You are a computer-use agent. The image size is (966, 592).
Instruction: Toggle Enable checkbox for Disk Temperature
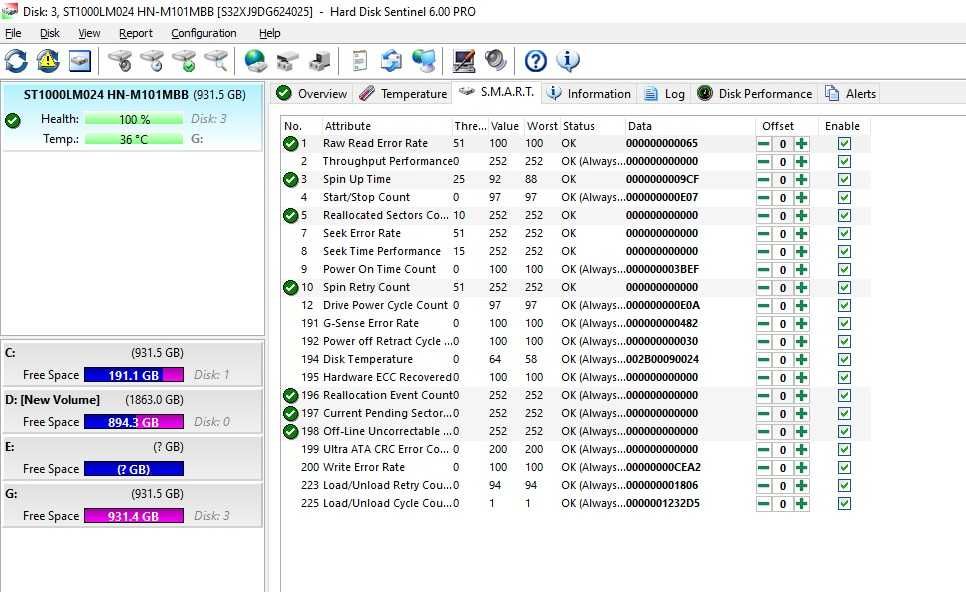(844, 360)
